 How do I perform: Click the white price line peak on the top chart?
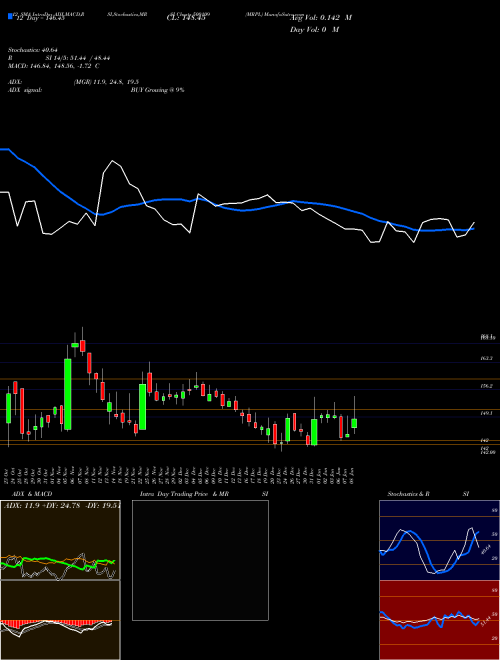[112, 161]
